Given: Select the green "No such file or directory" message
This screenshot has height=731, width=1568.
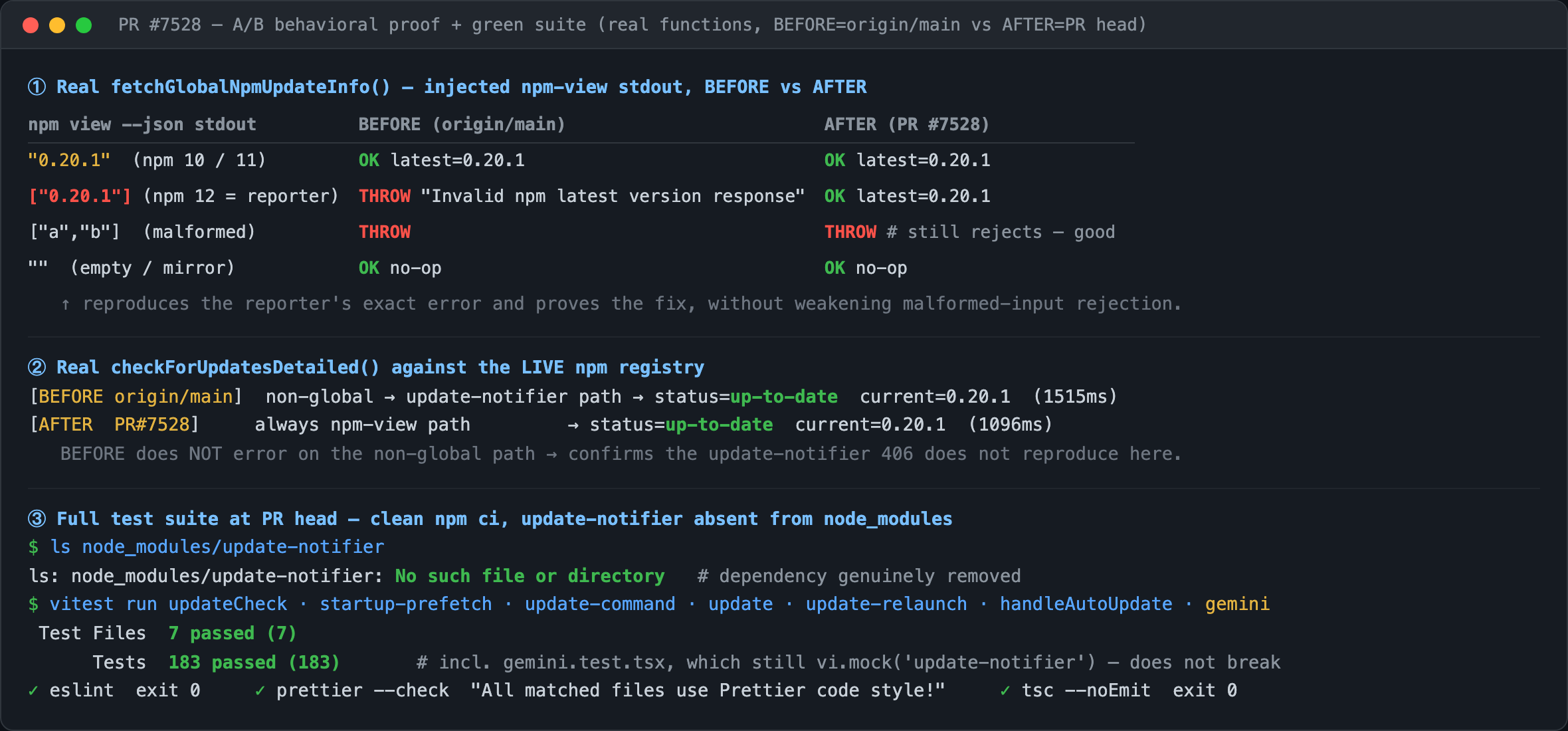Looking at the screenshot, I should pyautogui.click(x=530, y=576).
